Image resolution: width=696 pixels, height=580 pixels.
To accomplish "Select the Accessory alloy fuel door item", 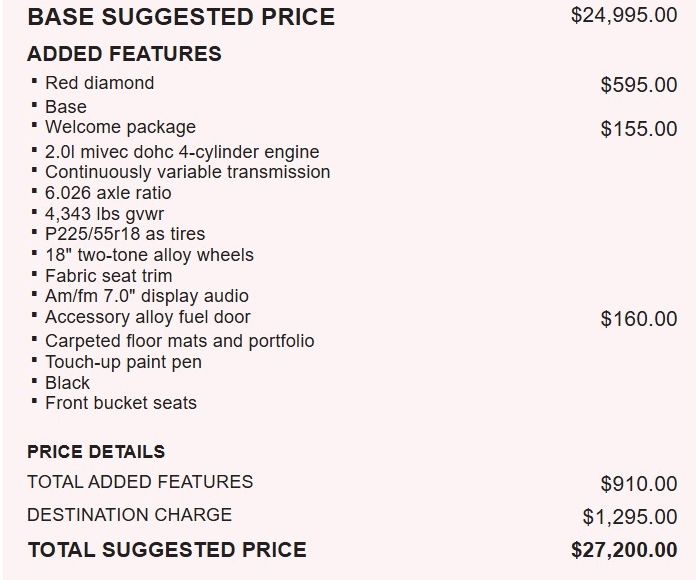I will point(147,317).
